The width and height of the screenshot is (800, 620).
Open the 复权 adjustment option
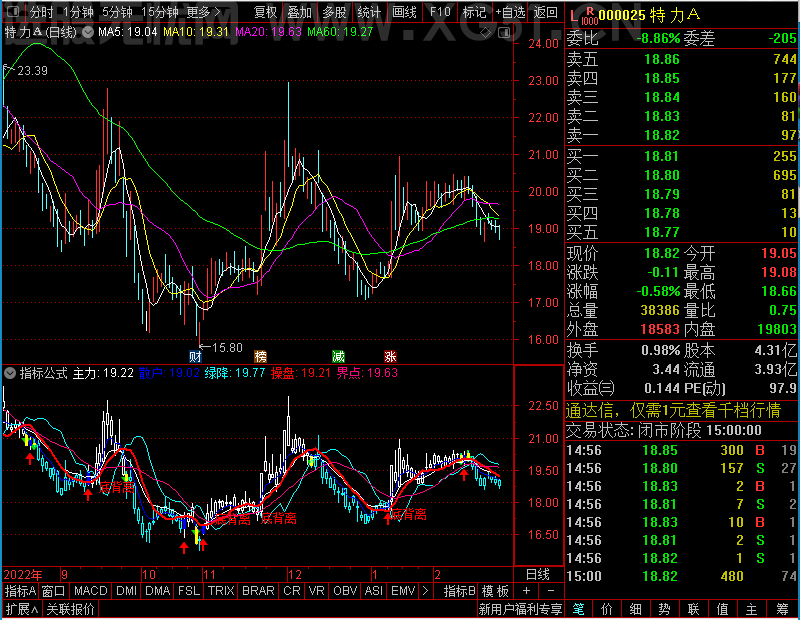265,11
